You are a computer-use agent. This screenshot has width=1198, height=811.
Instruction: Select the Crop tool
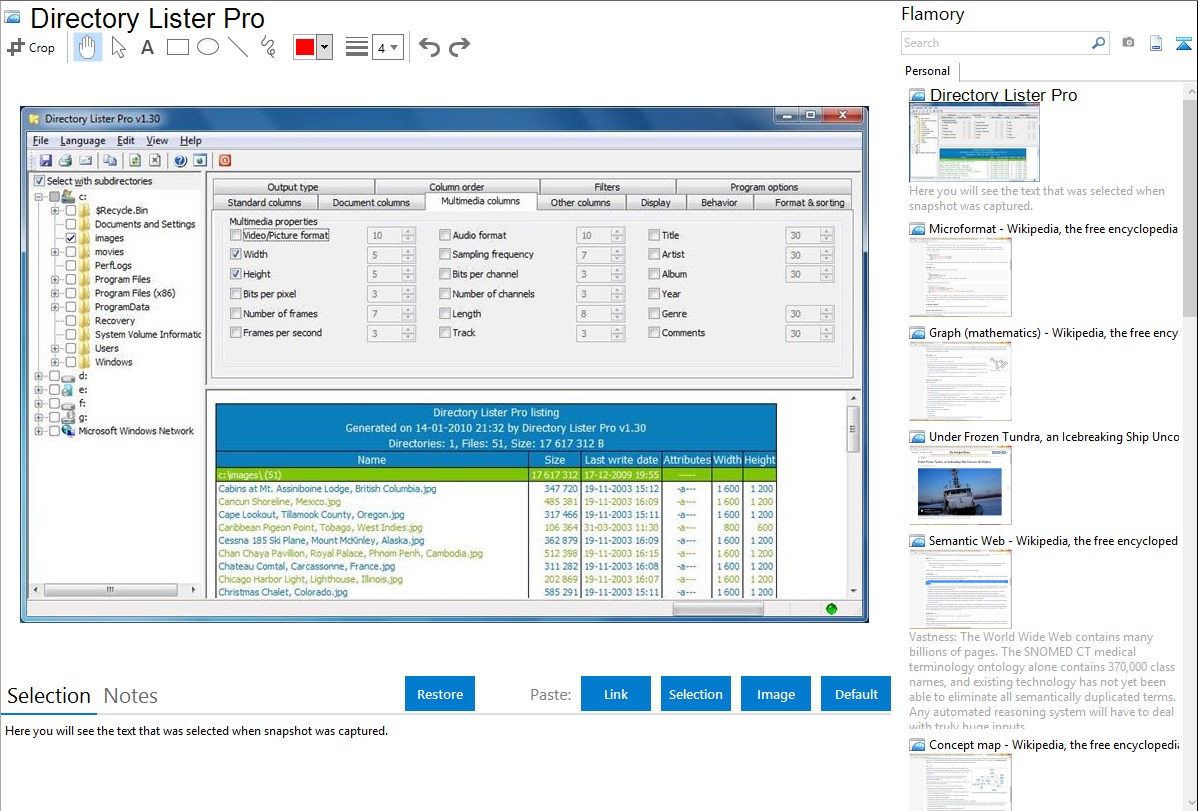[x=31, y=47]
